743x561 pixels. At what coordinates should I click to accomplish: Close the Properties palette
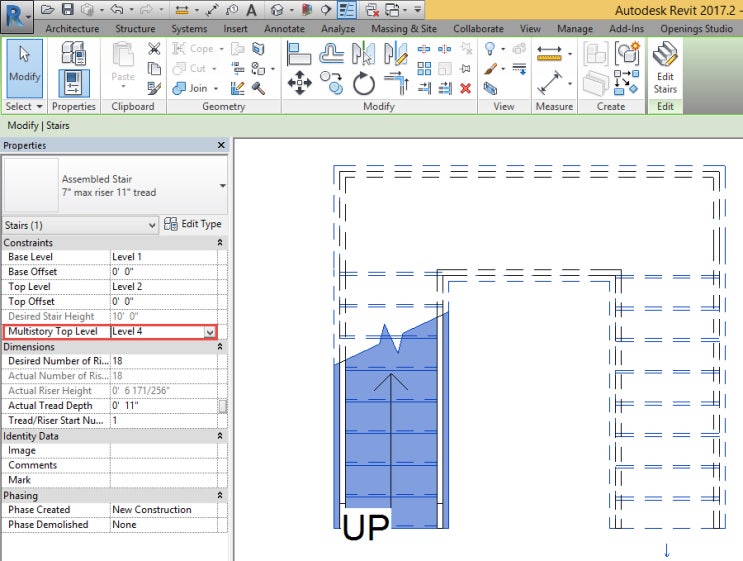click(221, 145)
